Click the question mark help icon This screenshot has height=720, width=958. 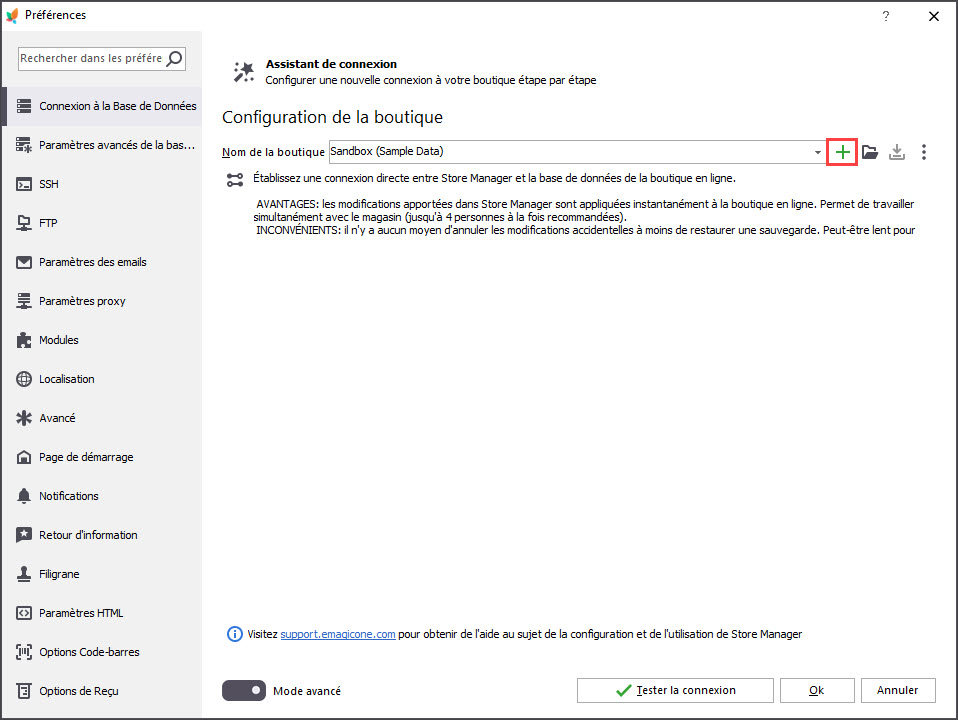pos(886,16)
